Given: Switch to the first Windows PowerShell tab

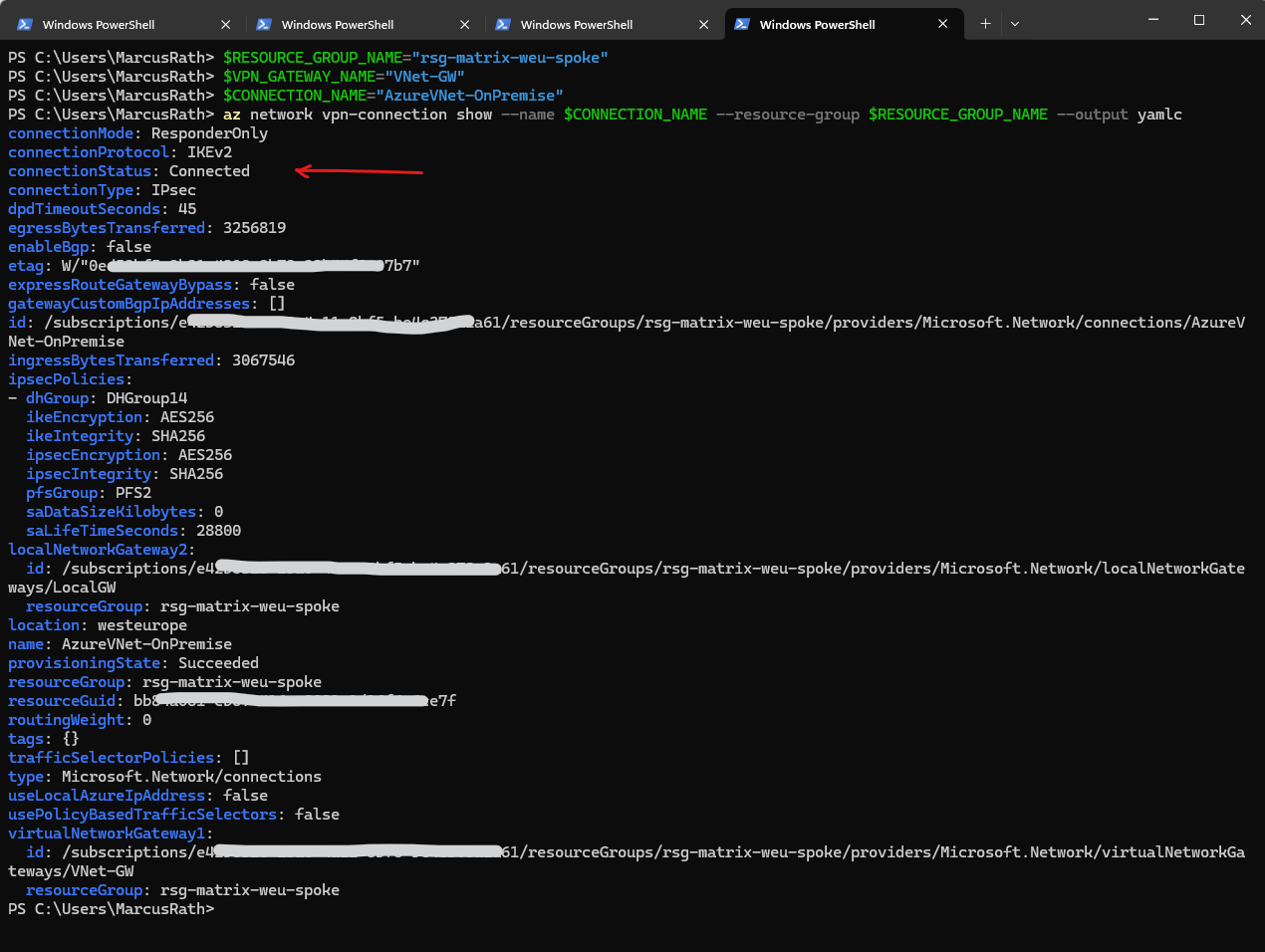Looking at the screenshot, I should tap(124, 24).
